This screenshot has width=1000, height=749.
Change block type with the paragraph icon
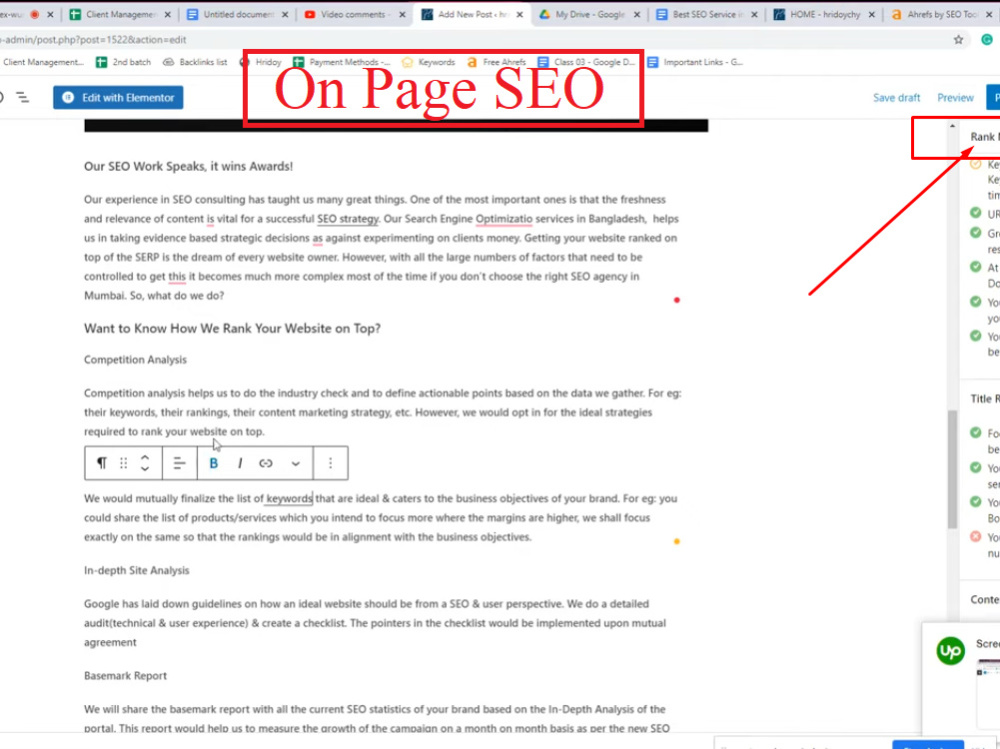click(x=101, y=463)
